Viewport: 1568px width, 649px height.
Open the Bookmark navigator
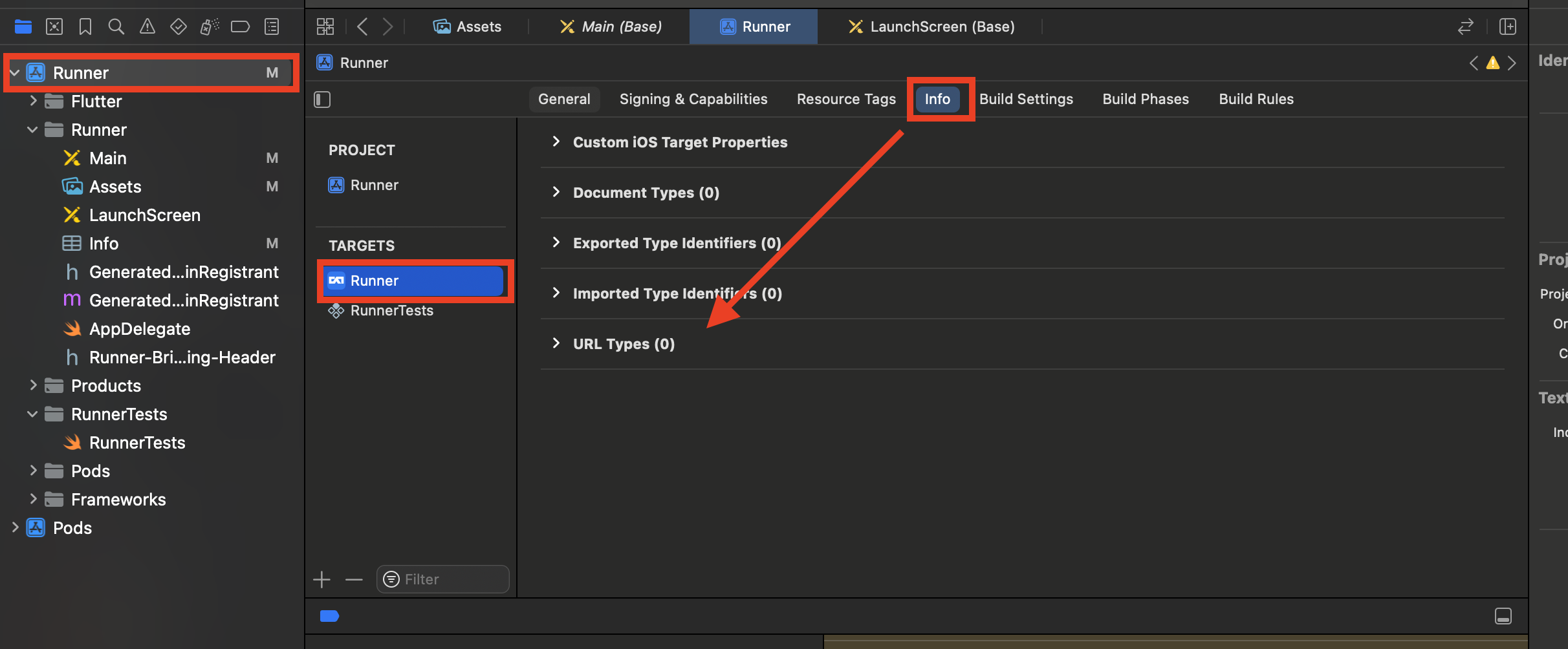[85, 27]
